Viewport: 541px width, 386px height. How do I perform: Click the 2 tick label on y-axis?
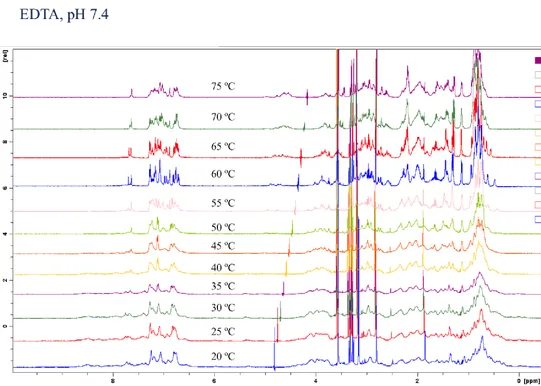click(x=5, y=280)
